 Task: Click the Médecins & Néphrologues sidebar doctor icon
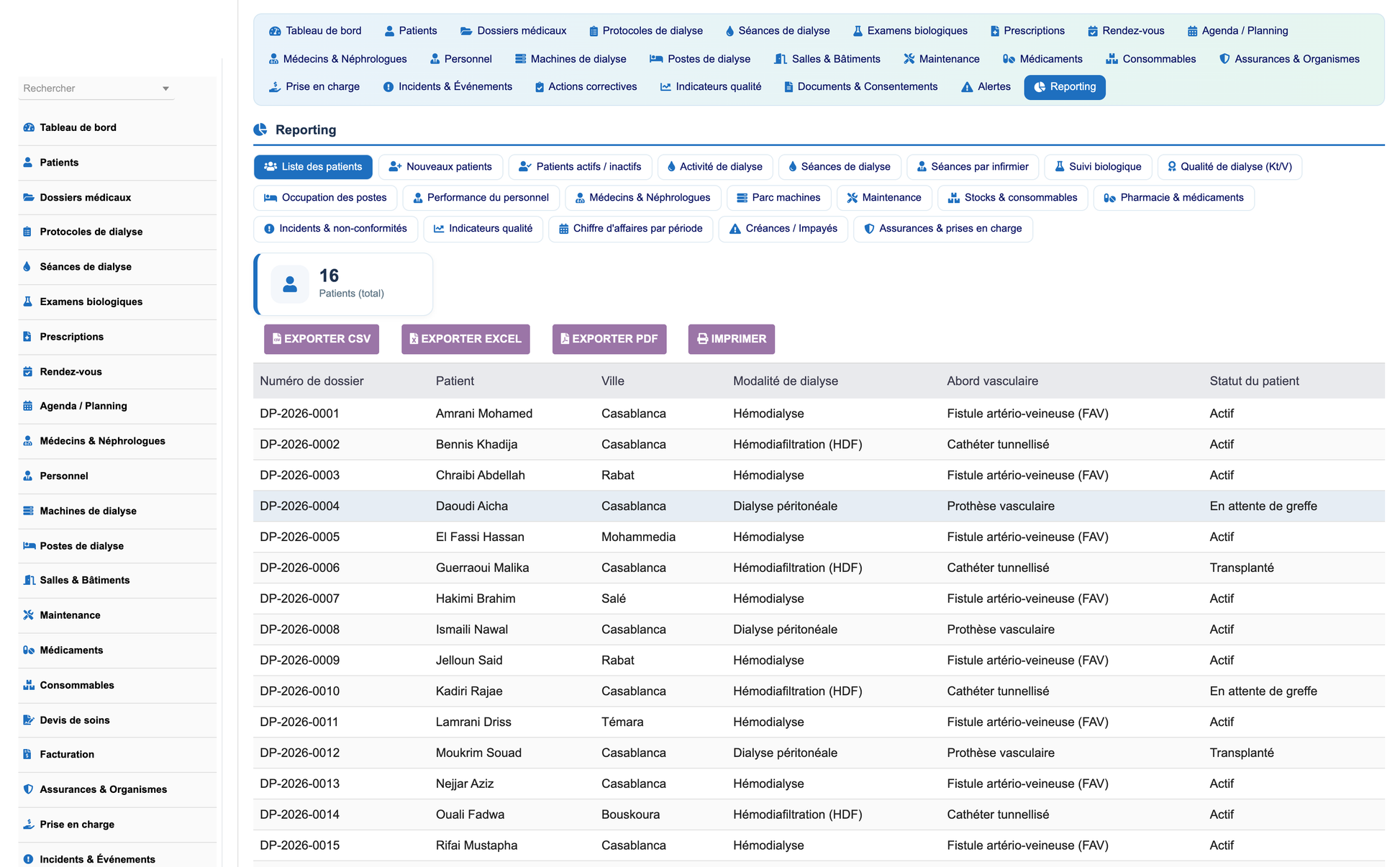point(27,441)
